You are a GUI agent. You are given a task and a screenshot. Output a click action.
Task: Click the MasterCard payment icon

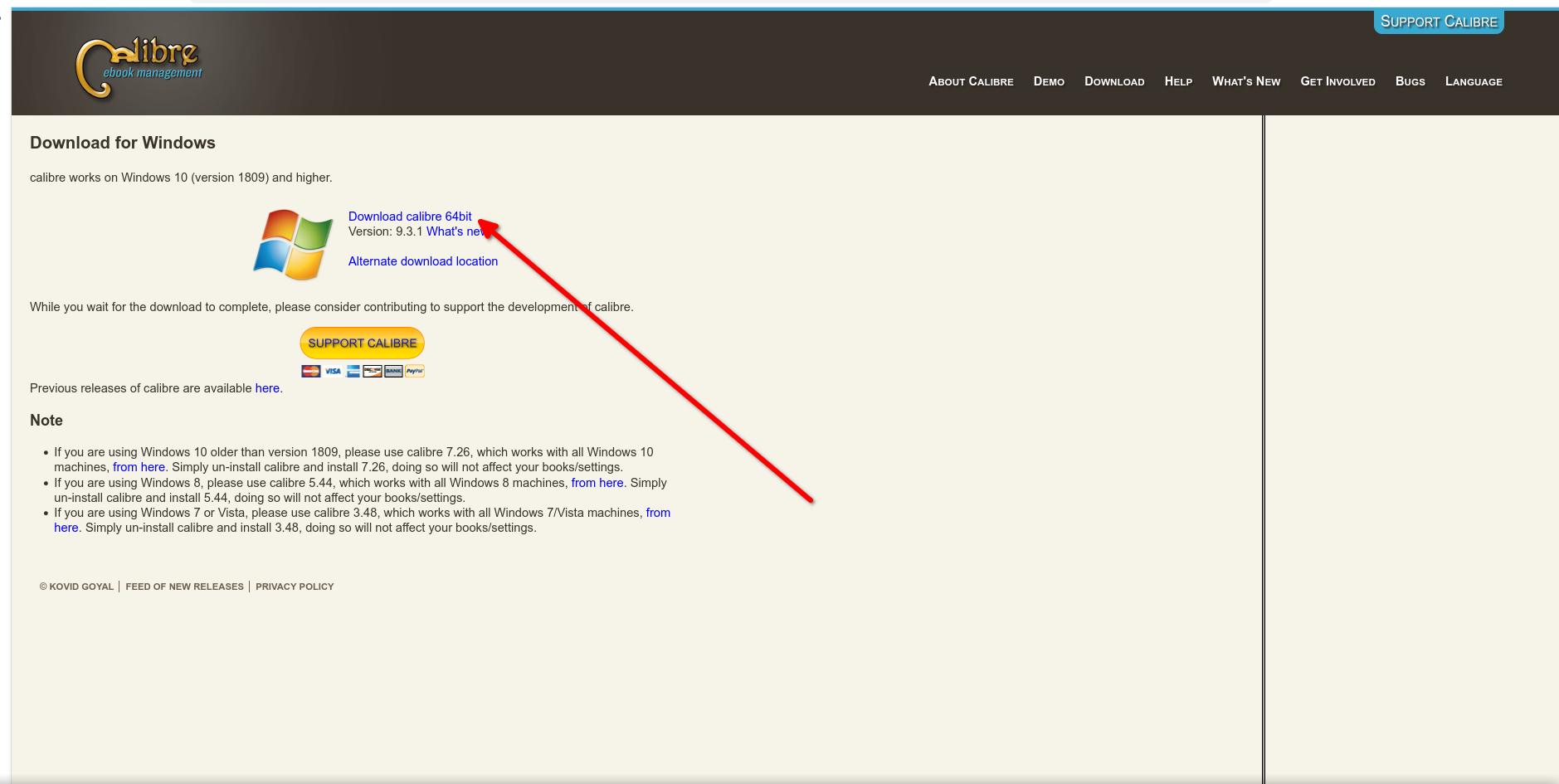coord(311,371)
